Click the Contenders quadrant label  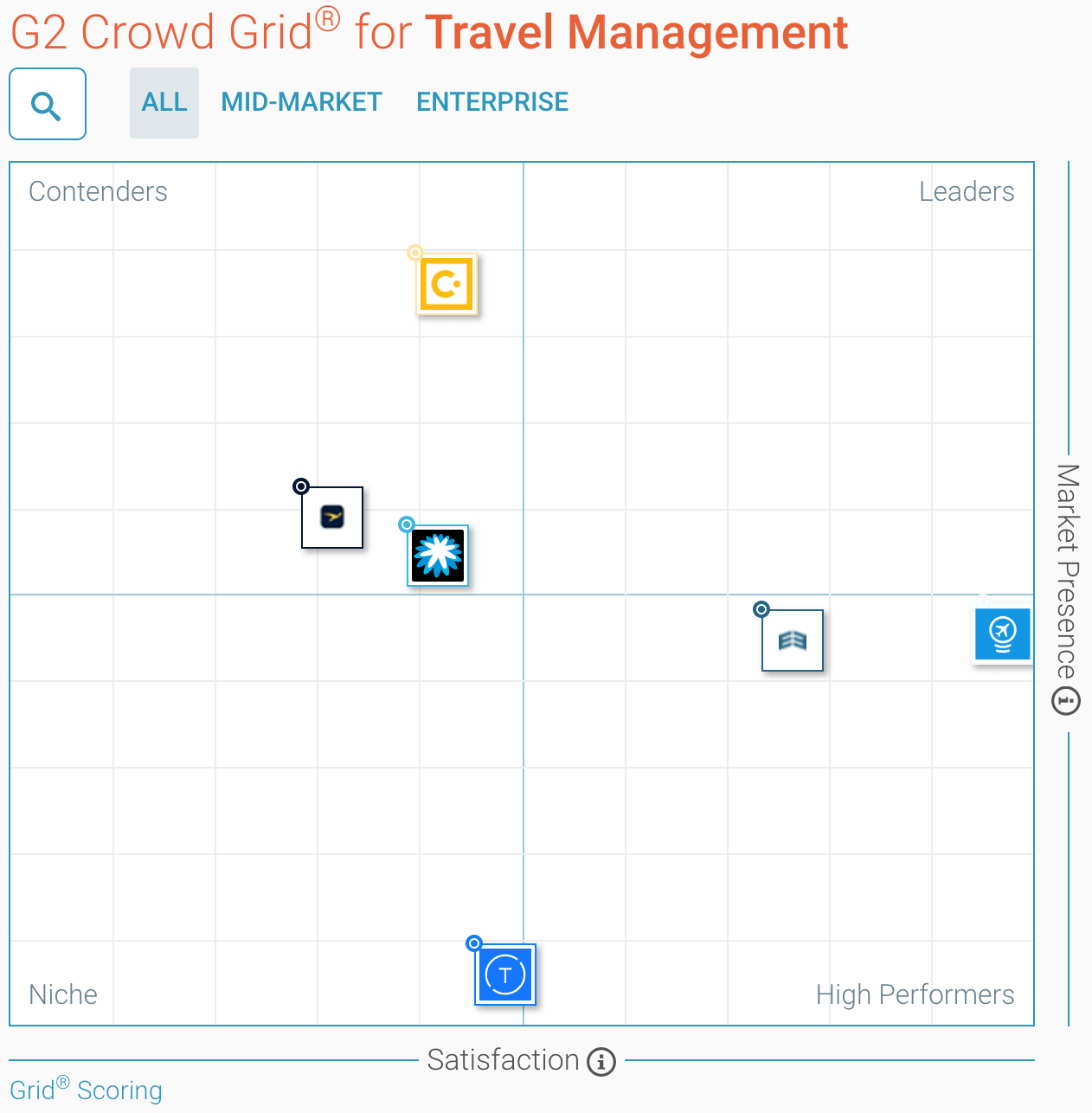point(98,191)
